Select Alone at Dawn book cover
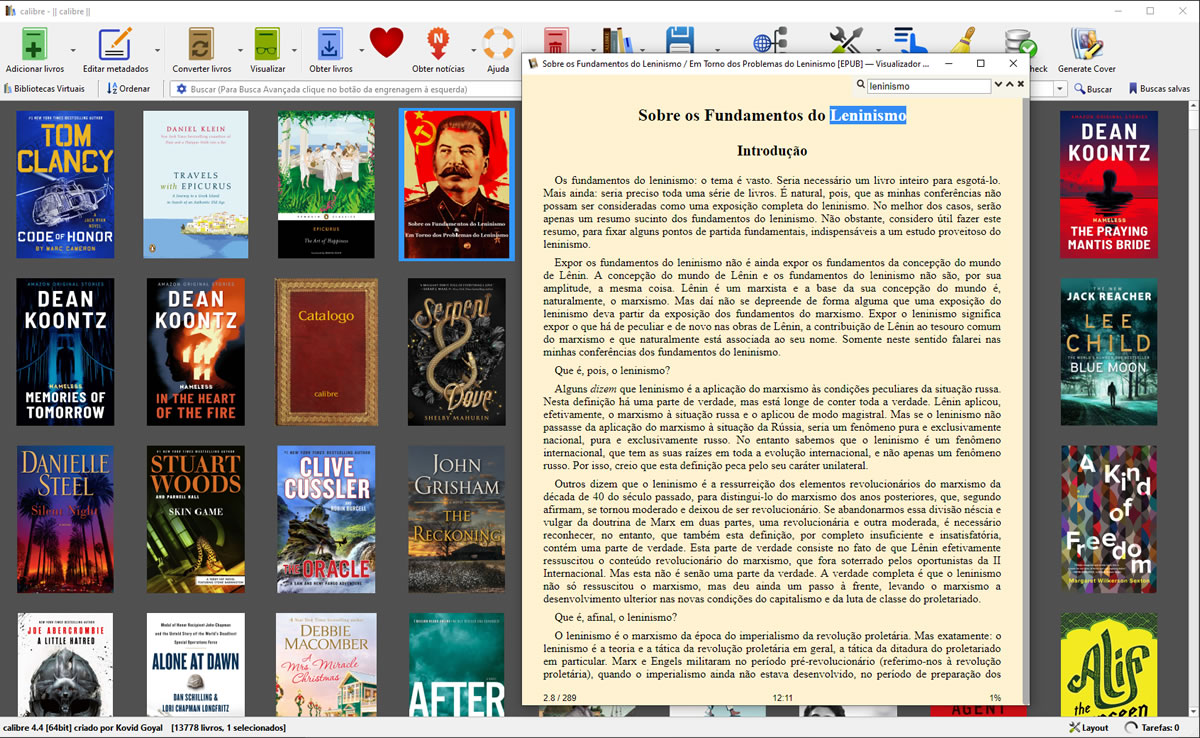This screenshot has height=738, width=1200. 196,664
